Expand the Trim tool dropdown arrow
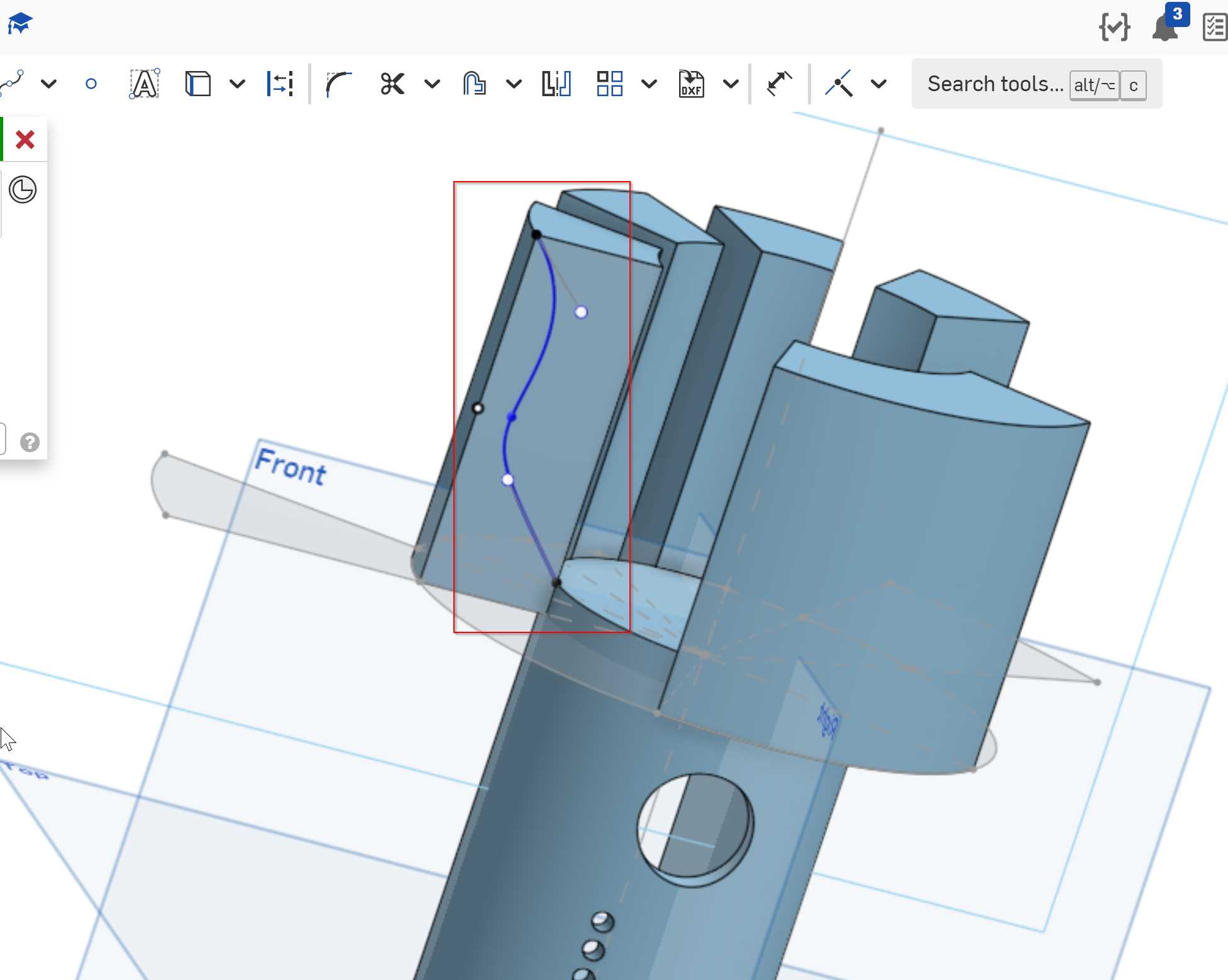 432,84
